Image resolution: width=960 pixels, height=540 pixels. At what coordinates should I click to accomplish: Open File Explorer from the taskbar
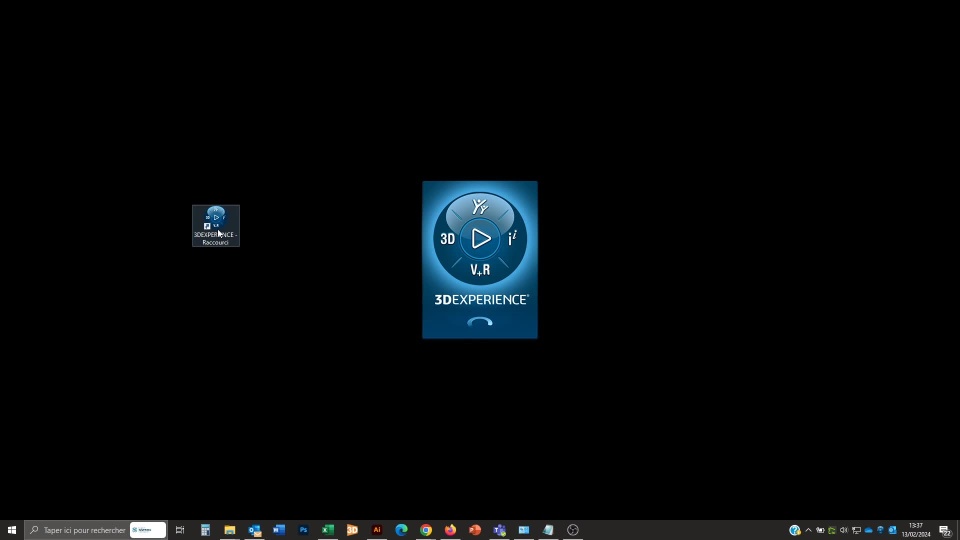(230, 530)
